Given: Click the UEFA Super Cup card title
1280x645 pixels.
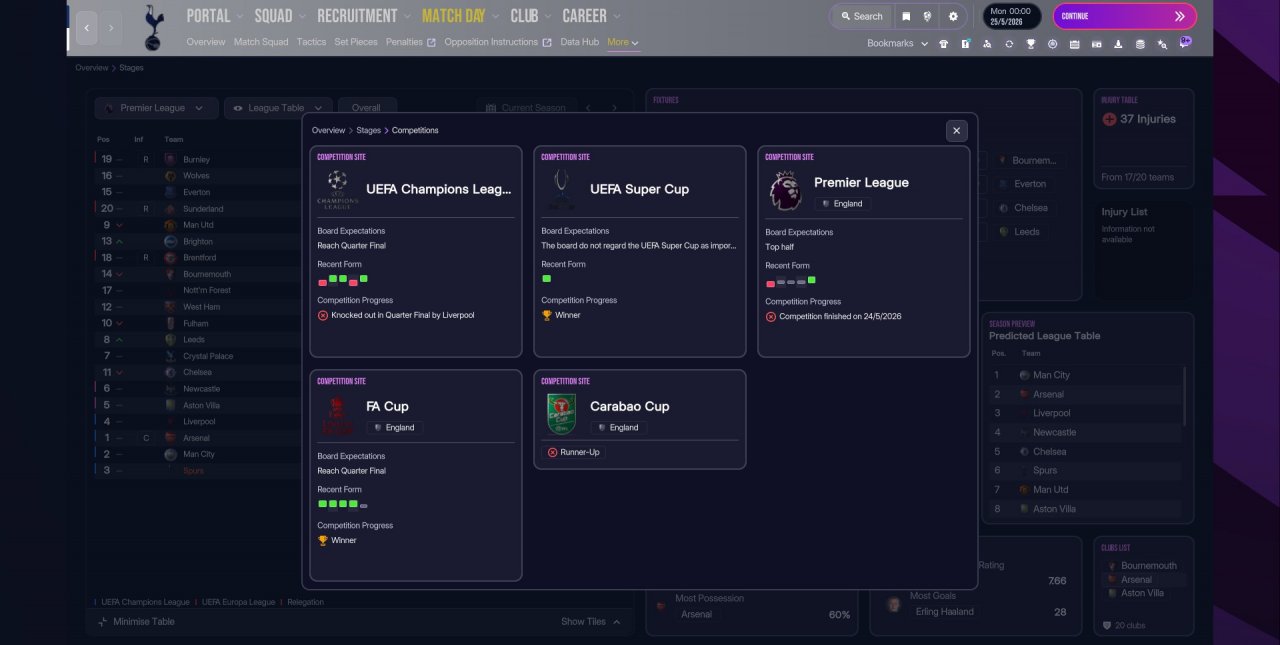Looking at the screenshot, I should [x=639, y=189].
